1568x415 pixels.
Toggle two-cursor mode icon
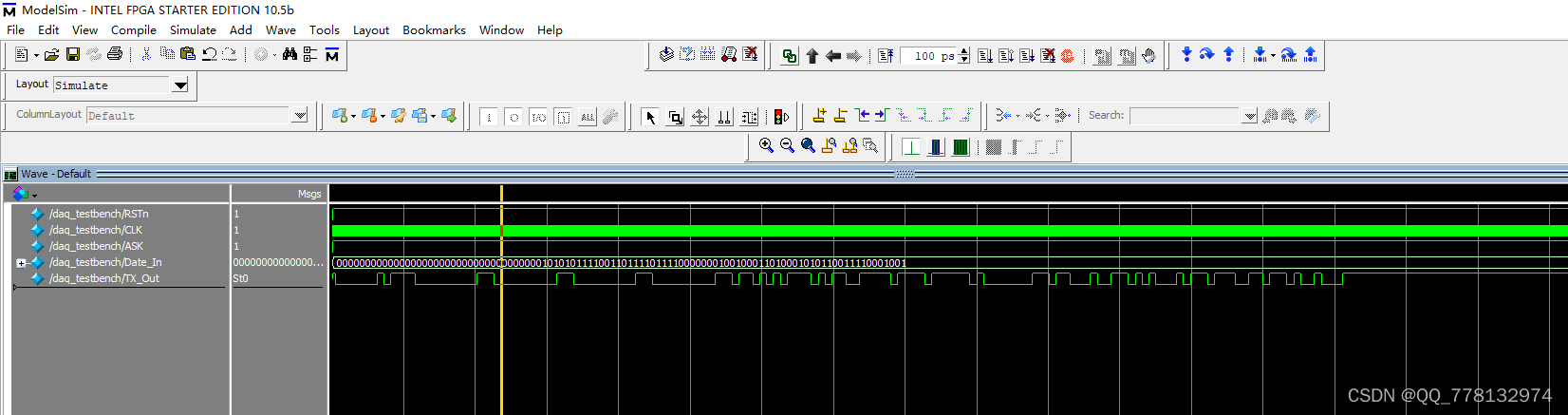coord(725,117)
